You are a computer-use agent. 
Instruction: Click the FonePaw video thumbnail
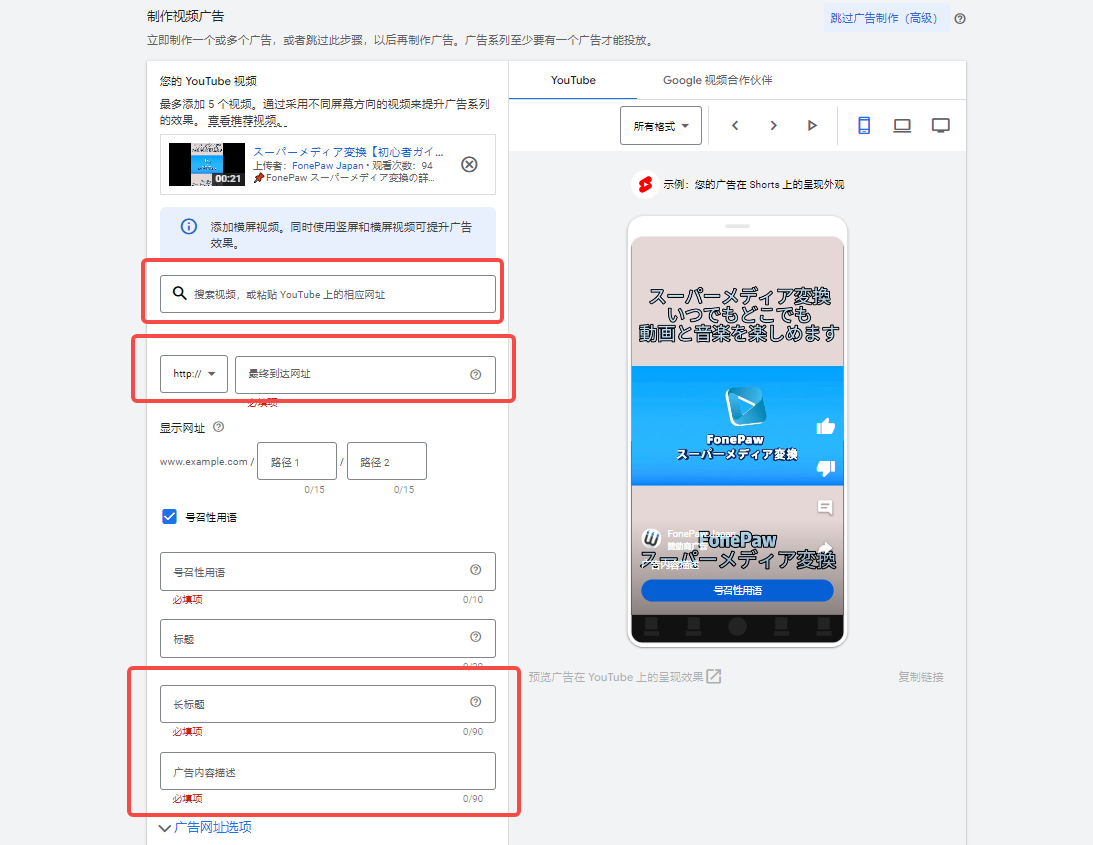[206, 164]
